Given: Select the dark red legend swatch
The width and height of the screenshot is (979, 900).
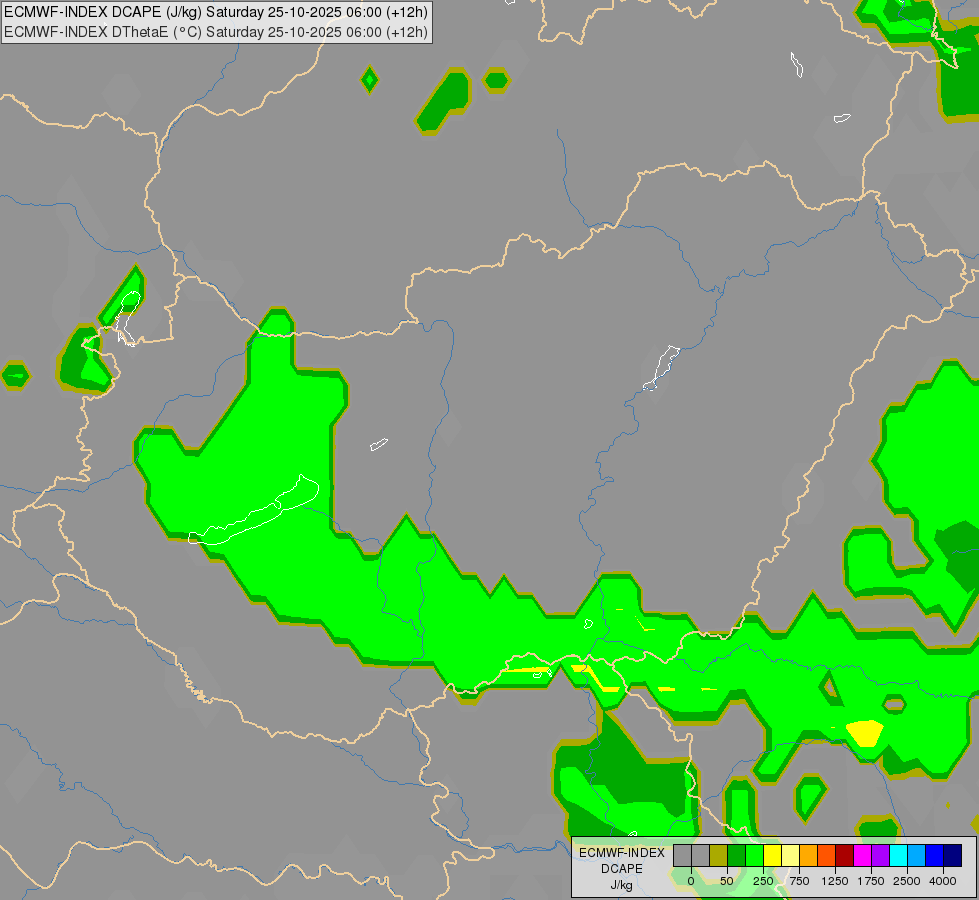Looking at the screenshot, I should (845, 855).
